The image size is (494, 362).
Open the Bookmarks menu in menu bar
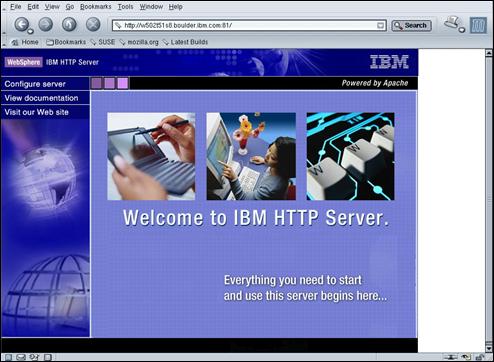(96, 7)
